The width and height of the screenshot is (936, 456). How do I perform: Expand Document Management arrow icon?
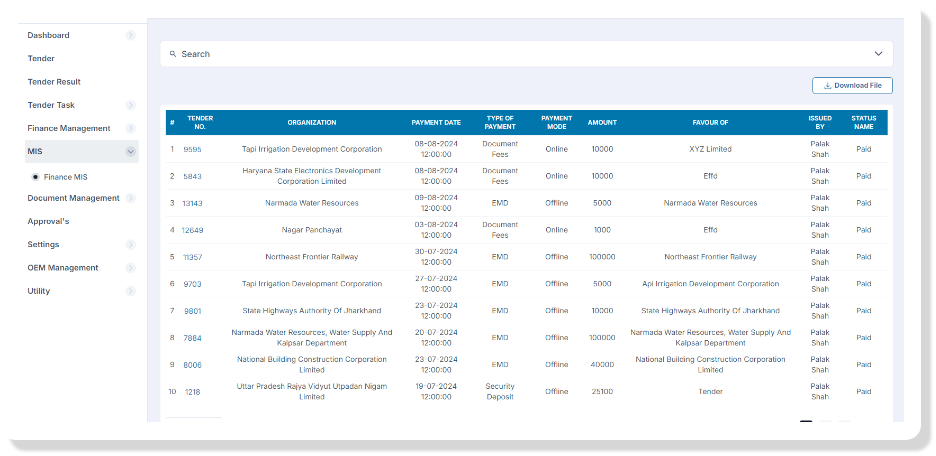tap(130, 198)
